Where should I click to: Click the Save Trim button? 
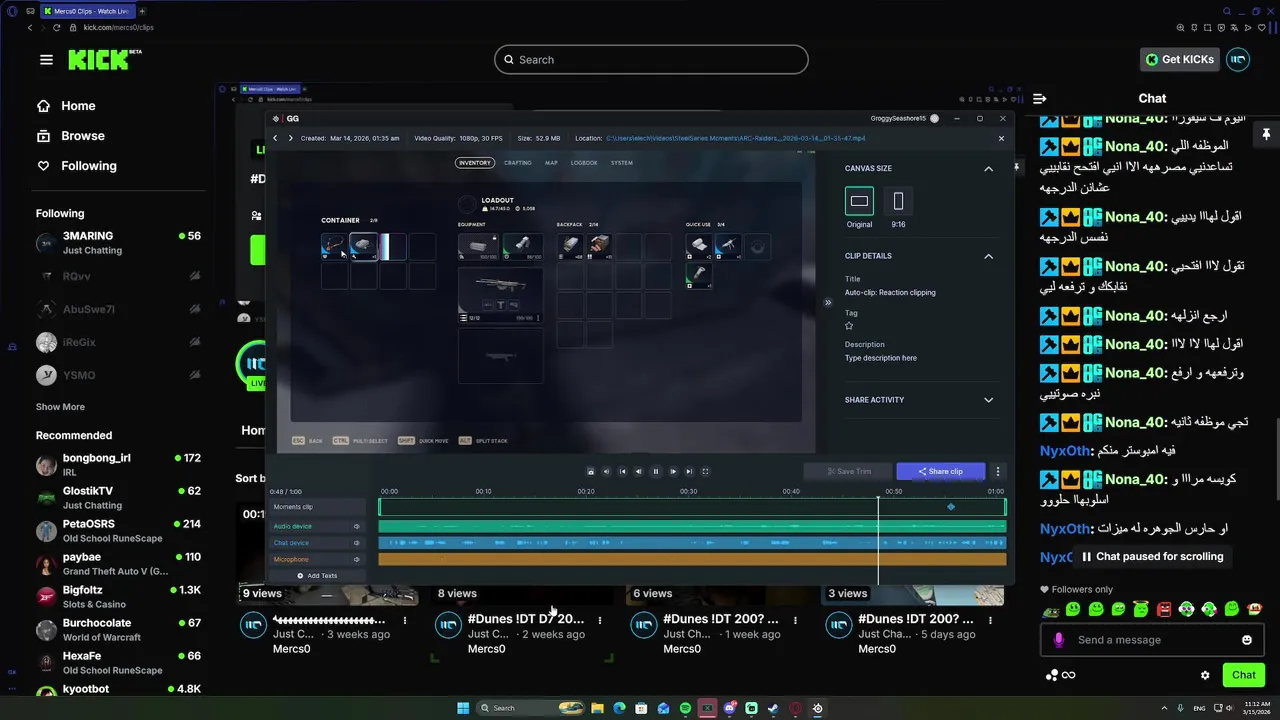point(848,471)
